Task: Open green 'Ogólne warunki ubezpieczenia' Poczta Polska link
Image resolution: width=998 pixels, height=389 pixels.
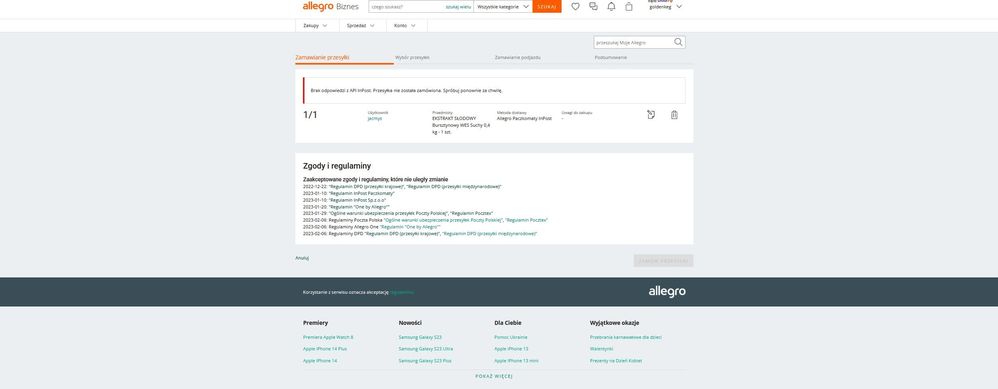Action: click(443, 220)
